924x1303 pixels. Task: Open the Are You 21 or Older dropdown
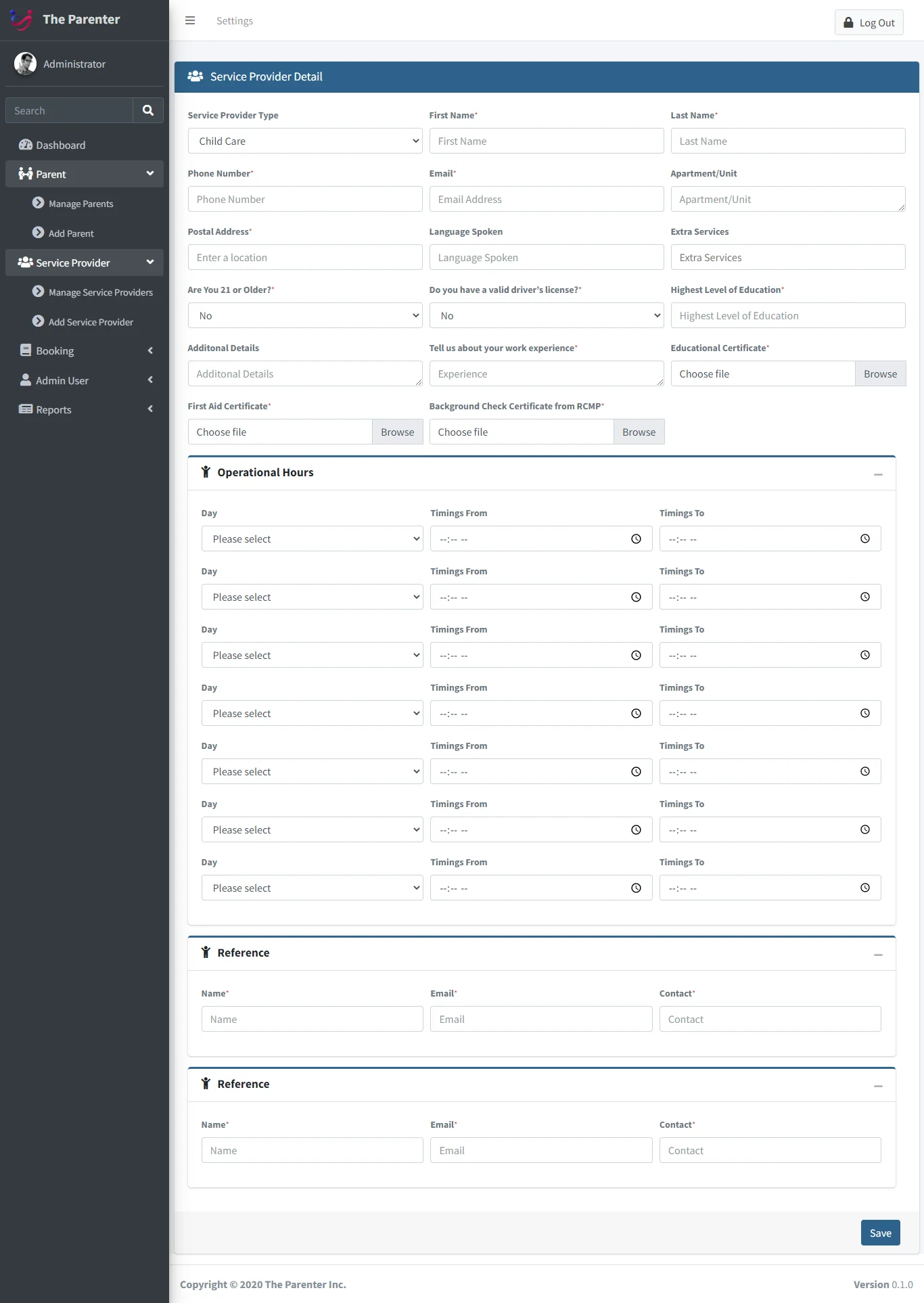pyautogui.click(x=305, y=316)
